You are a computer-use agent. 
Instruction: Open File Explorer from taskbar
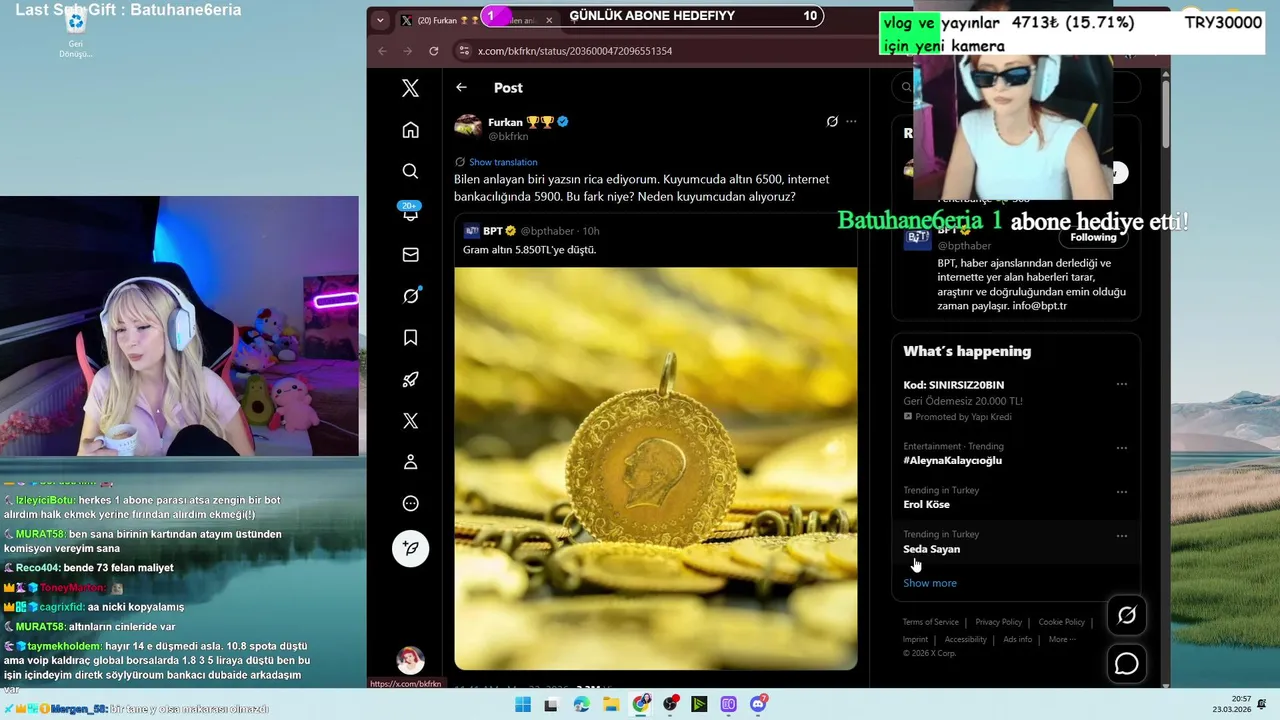[x=611, y=705]
